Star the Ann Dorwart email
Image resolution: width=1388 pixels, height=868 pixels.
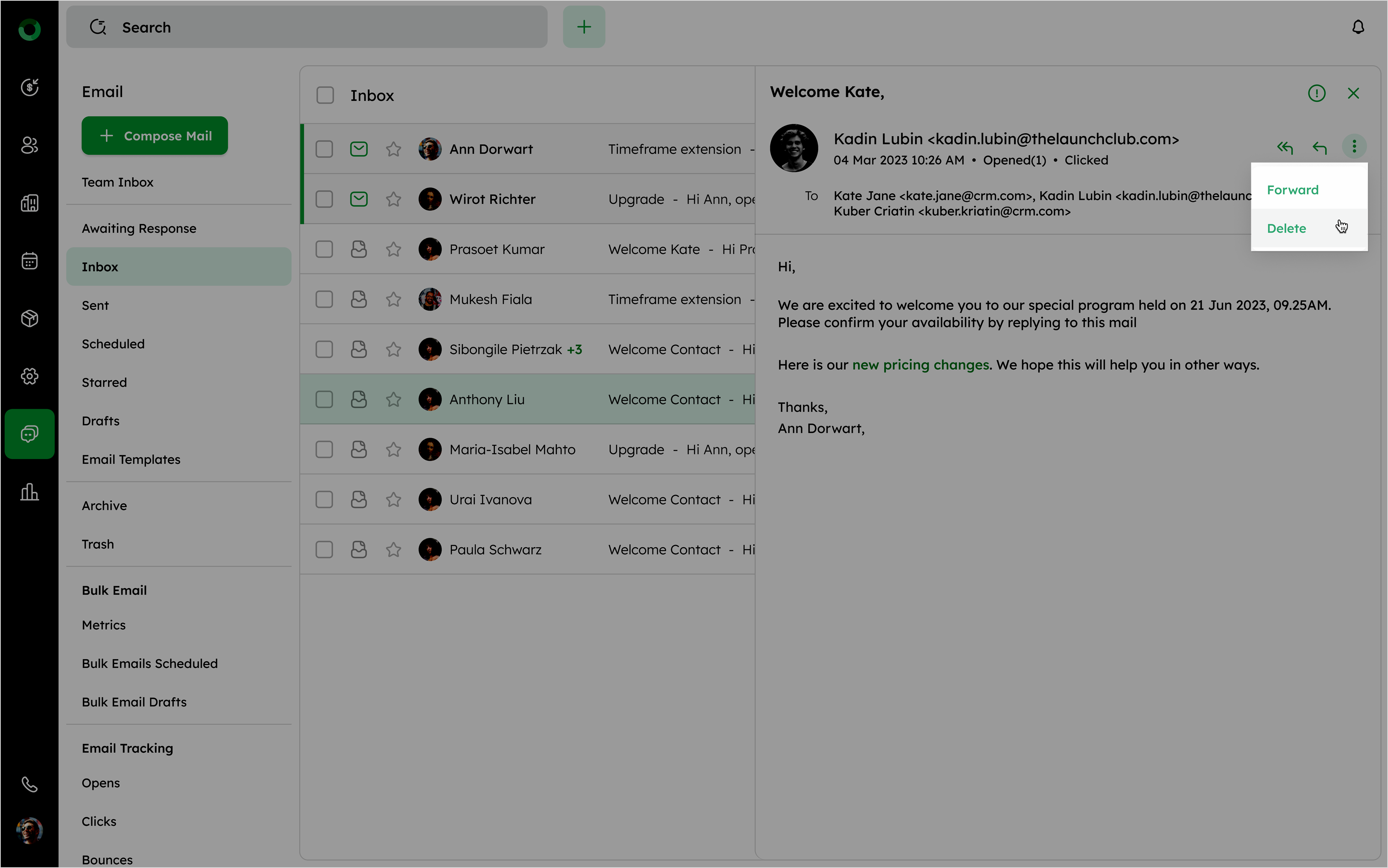[393, 149]
